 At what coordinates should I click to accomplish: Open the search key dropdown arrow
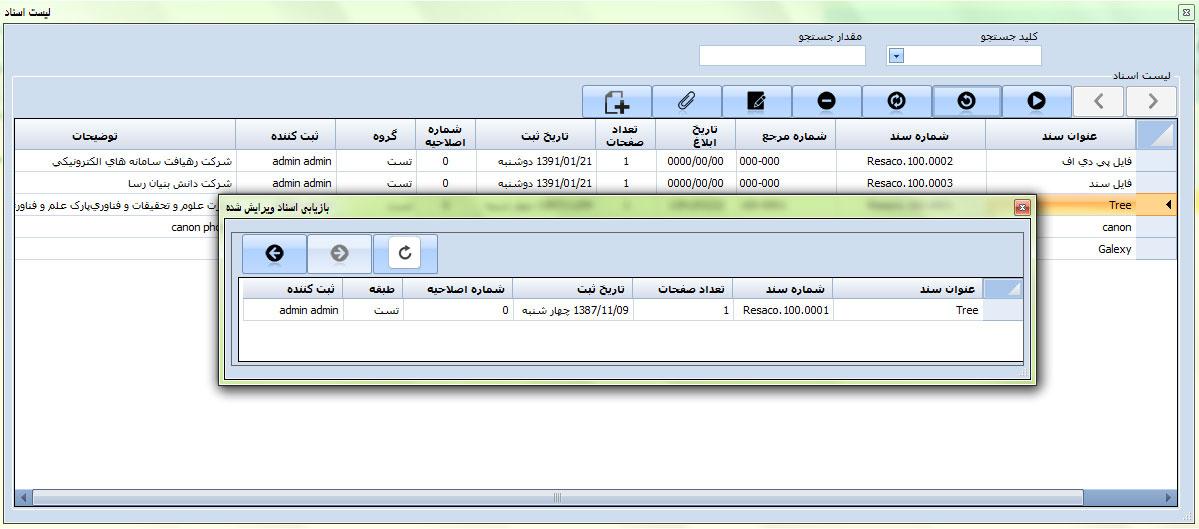click(896, 56)
